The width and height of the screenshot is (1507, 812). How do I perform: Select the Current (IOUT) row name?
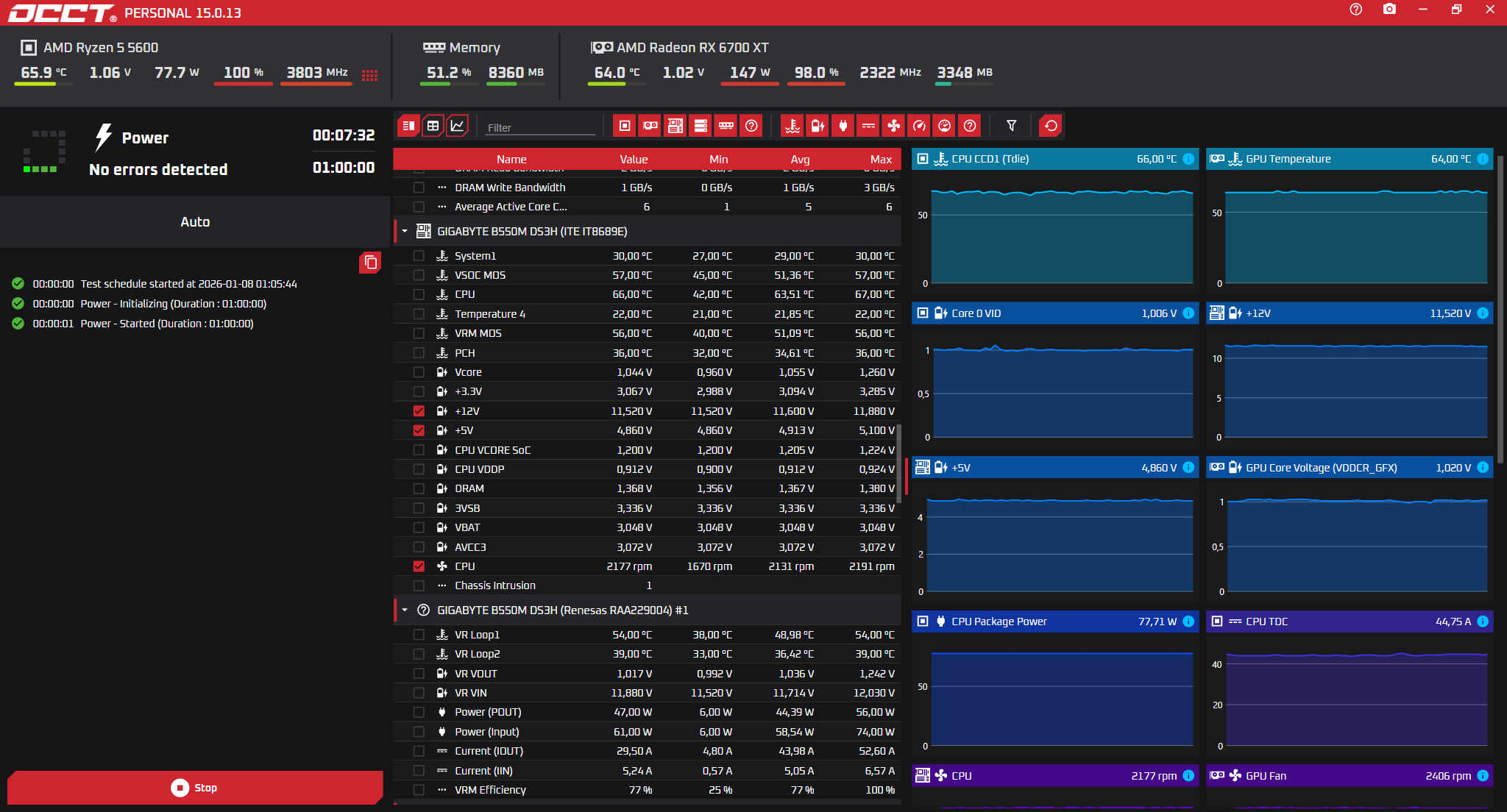click(x=489, y=751)
